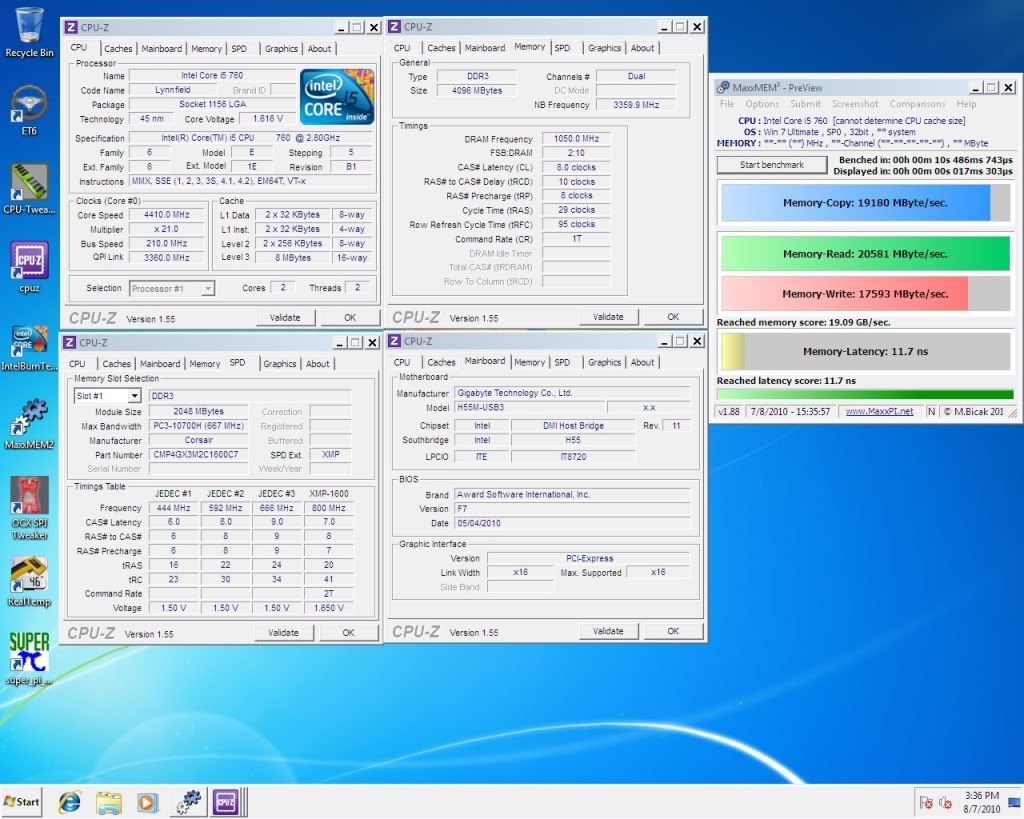Open Windows Media Player from the taskbar
The height and width of the screenshot is (819, 1024).
148,801
